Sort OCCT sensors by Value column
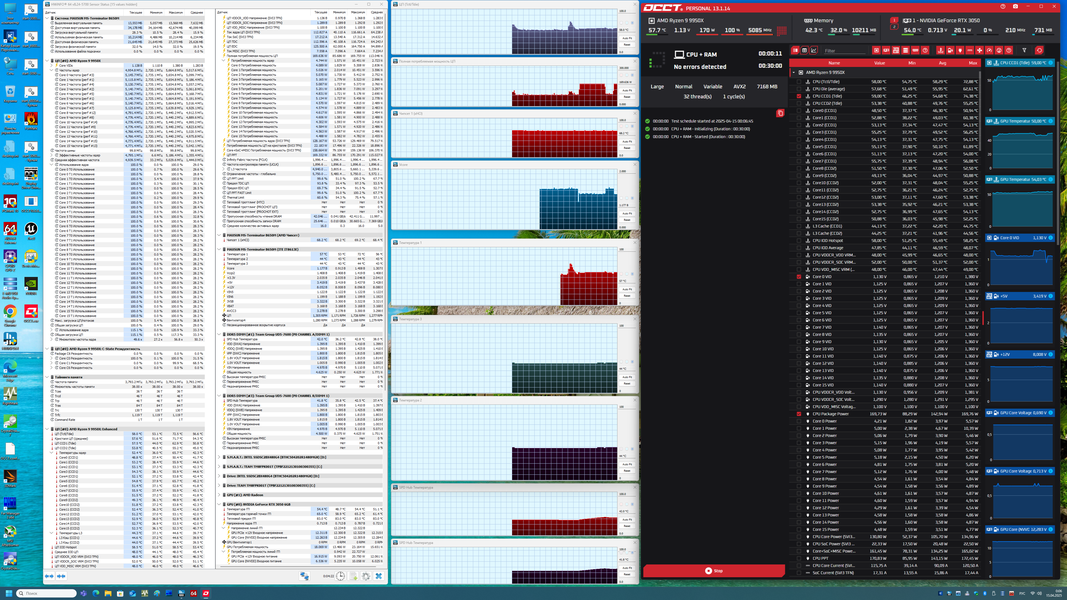 pyautogui.click(x=879, y=63)
